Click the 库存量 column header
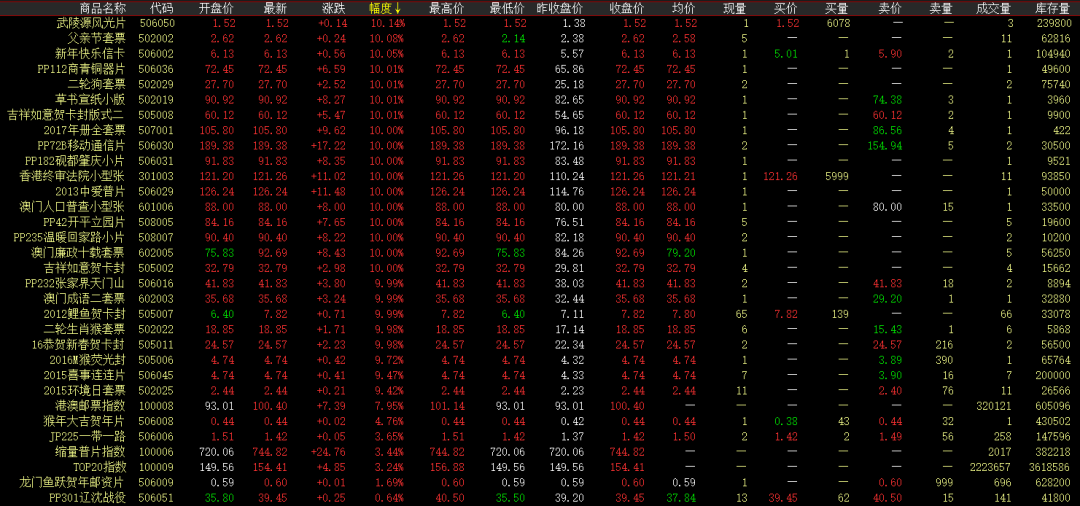The image size is (1080, 506). (x=1052, y=8)
